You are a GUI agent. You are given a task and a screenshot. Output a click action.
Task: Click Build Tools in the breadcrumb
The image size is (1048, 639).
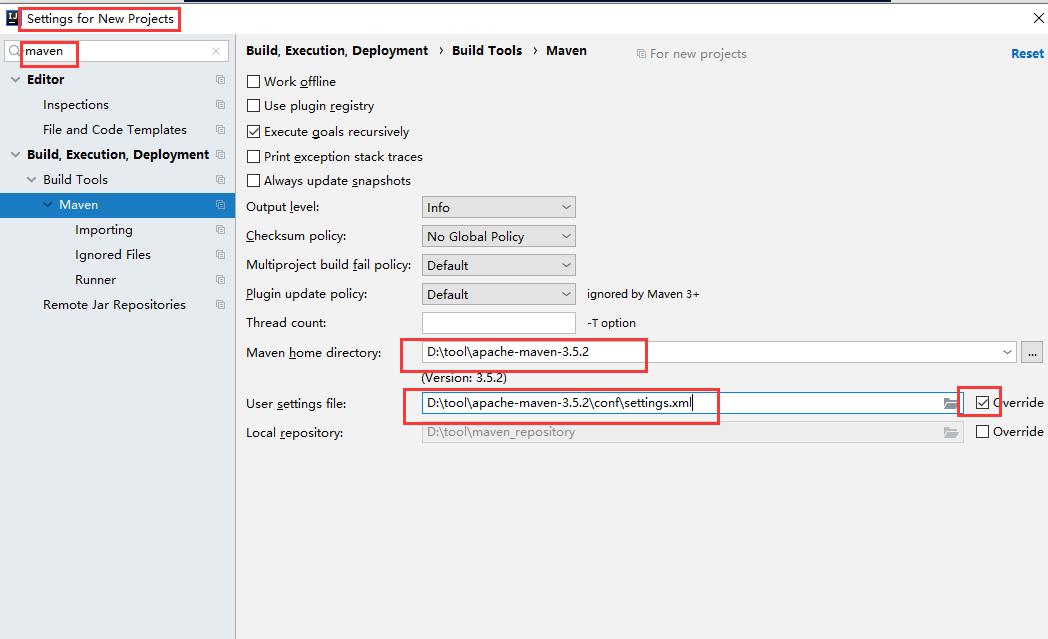coord(487,51)
